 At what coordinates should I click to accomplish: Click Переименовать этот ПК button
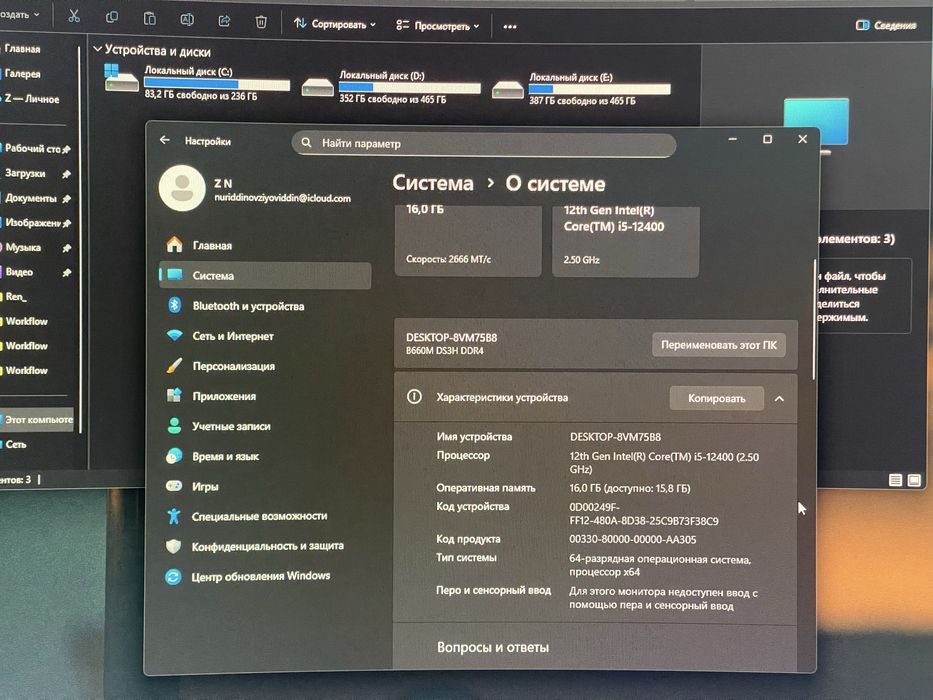(719, 345)
